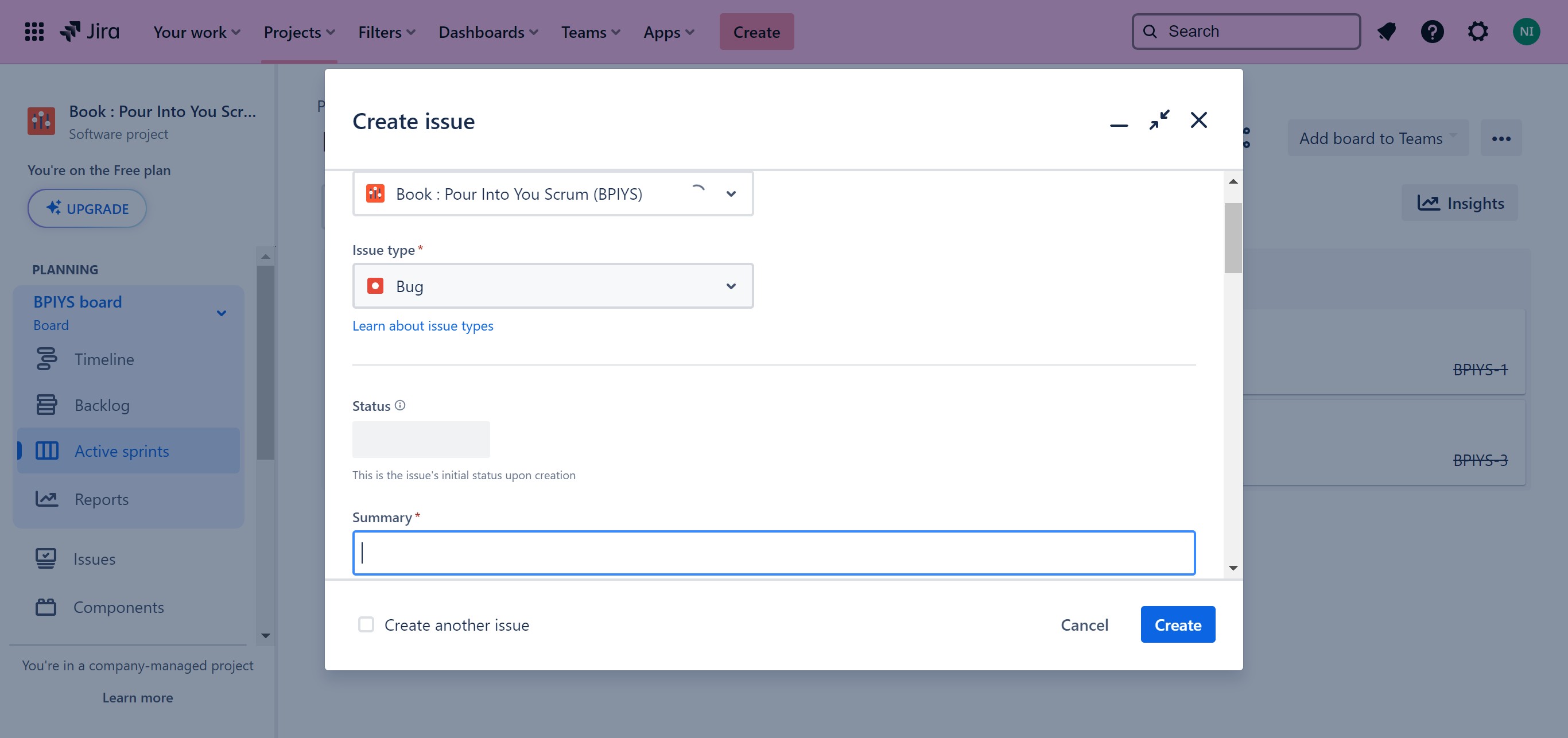Open the Issue type Bug dropdown
This screenshot has height=738, width=1568.
[x=553, y=286]
